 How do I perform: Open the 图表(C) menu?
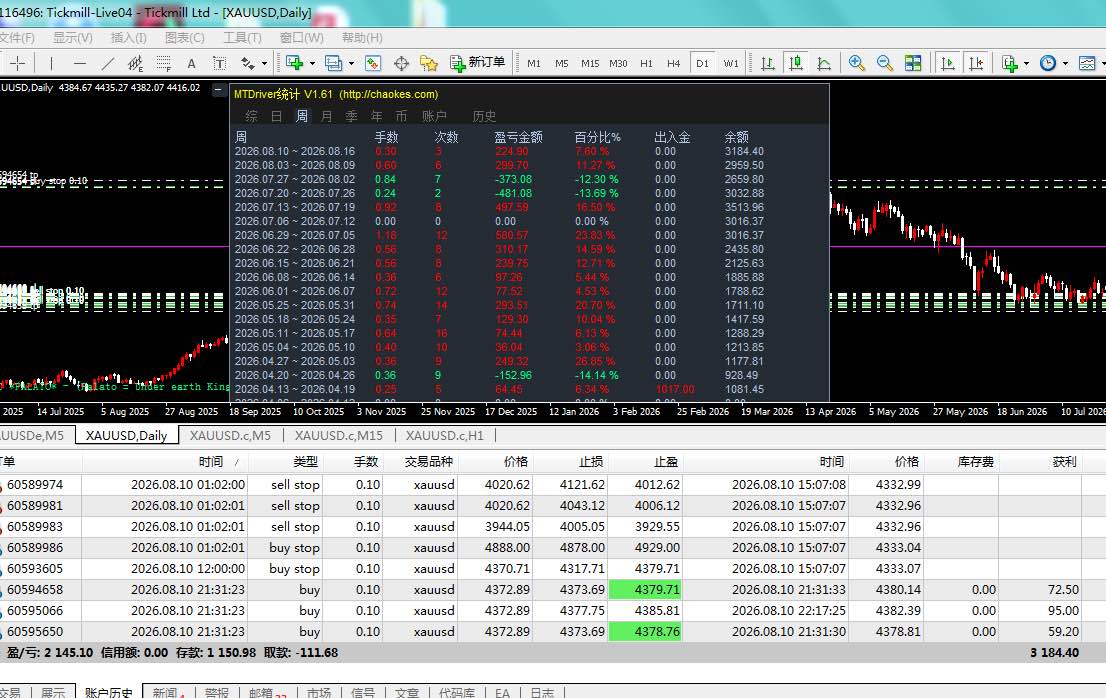tap(184, 37)
